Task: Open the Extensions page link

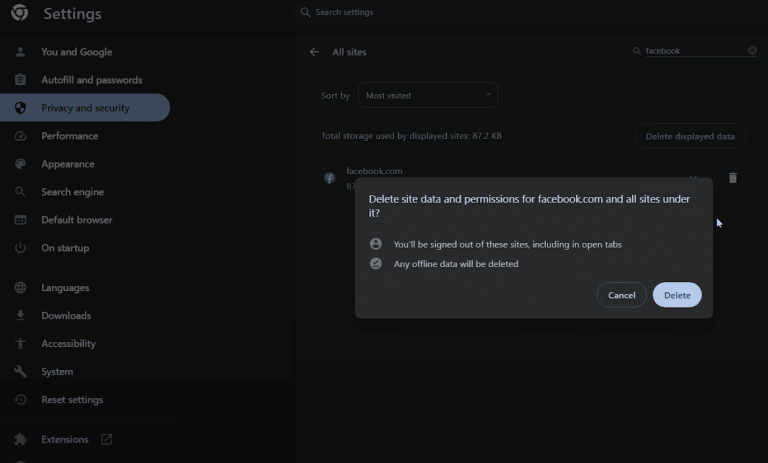Action: click(x=65, y=439)
